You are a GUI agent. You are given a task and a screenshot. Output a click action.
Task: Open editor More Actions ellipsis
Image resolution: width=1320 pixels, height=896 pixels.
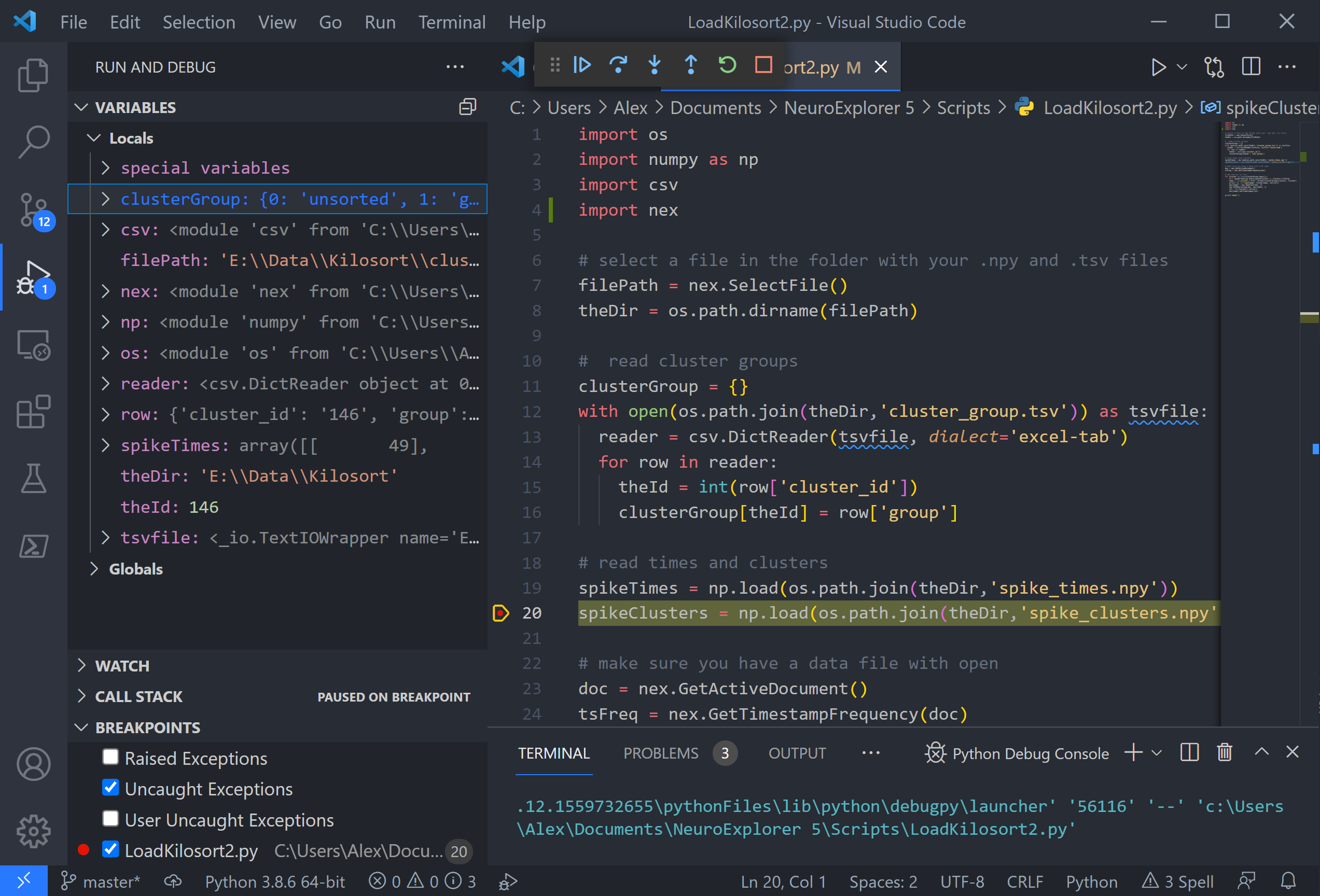[x=1287, y=66]
